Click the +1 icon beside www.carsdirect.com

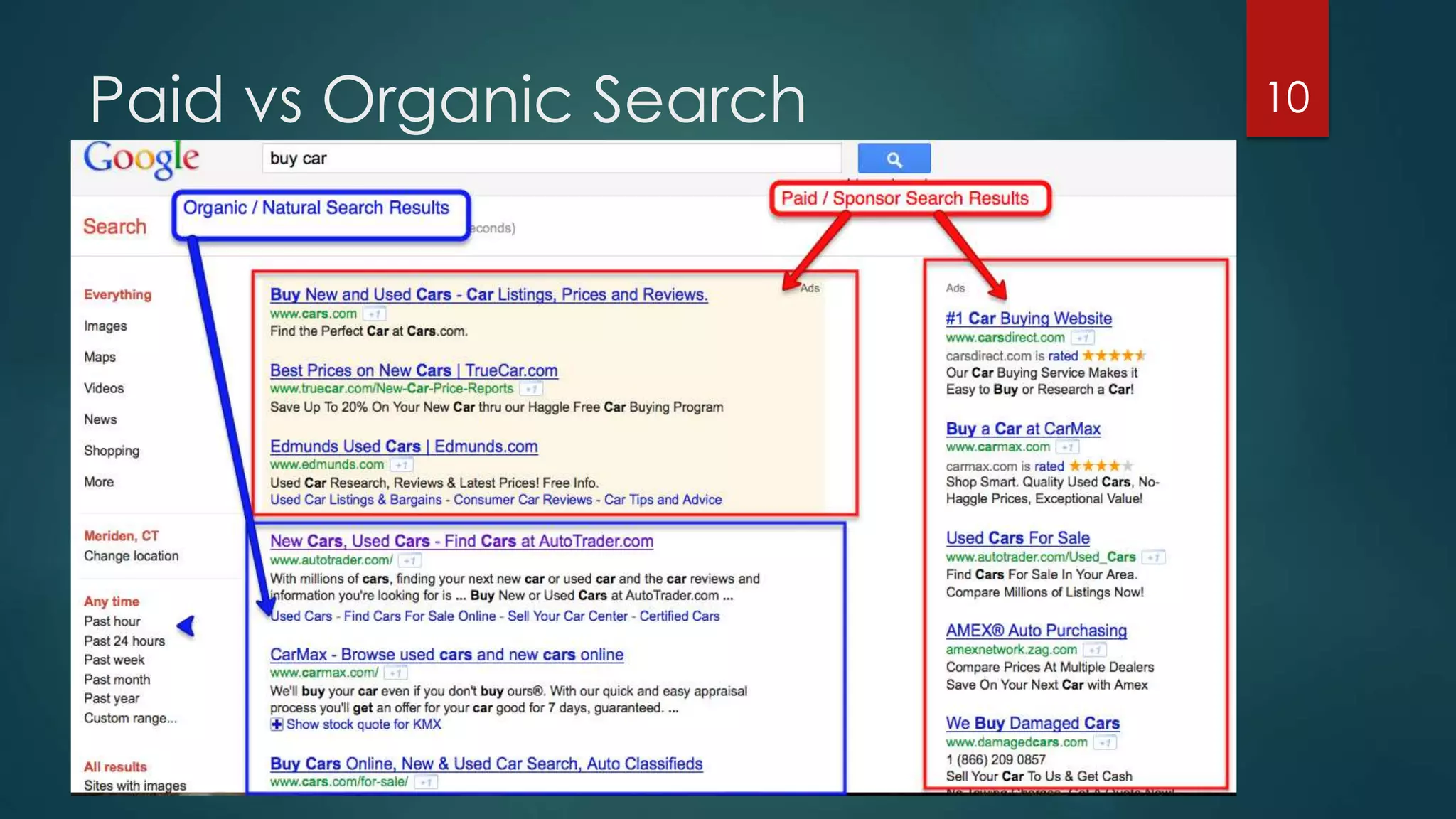click(1083, 338)
